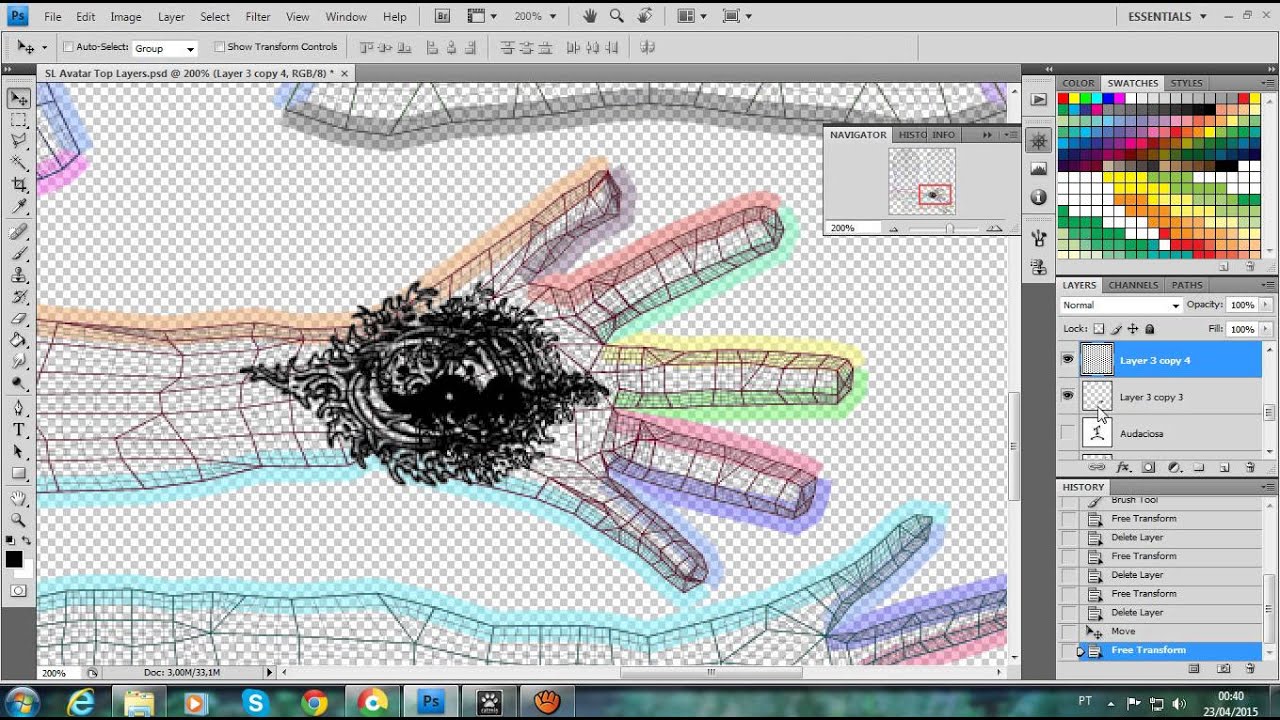Go to the Move history state

(x=1160, y=631)
